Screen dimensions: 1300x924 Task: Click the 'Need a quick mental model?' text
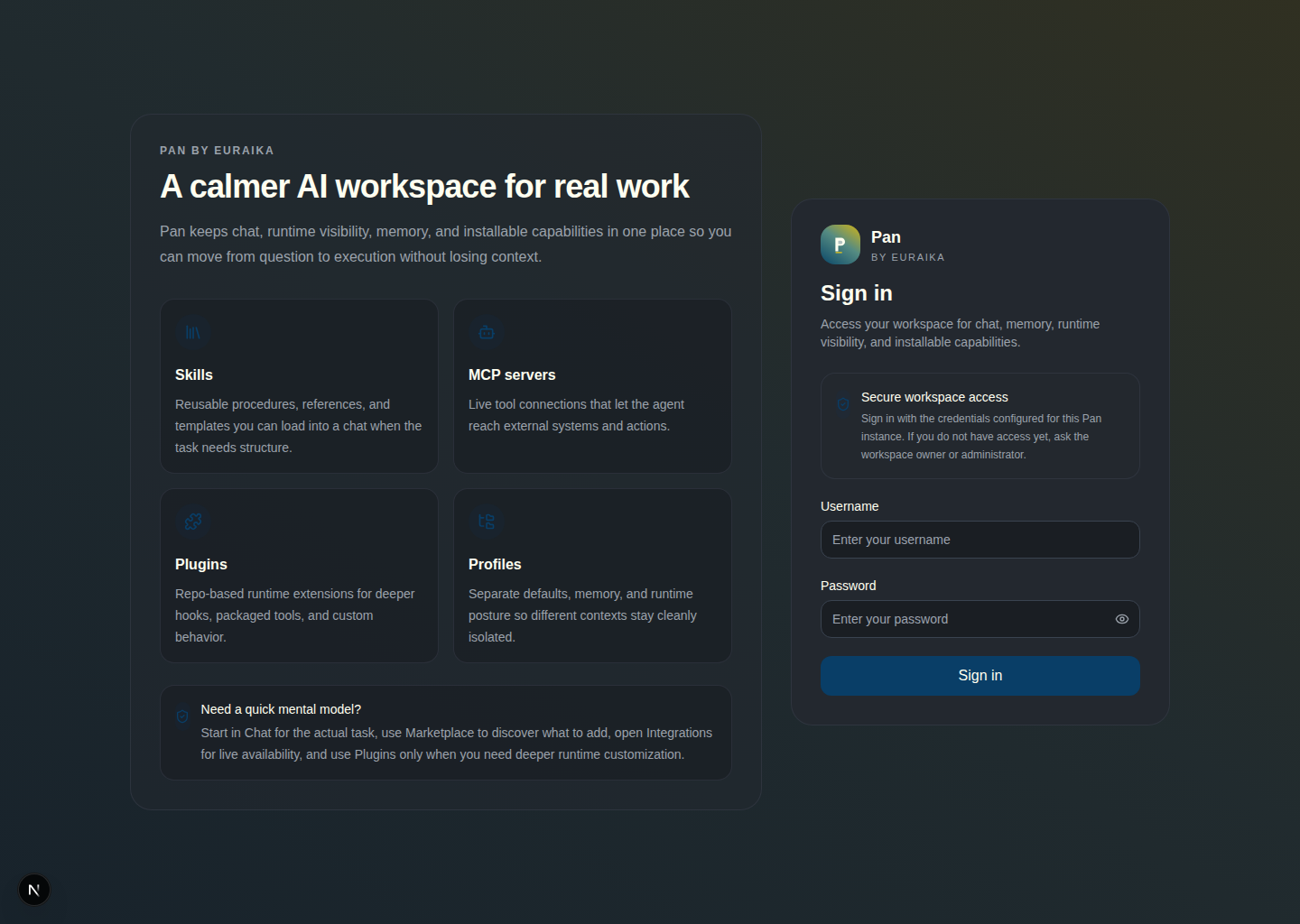click(x=281, y=709)
